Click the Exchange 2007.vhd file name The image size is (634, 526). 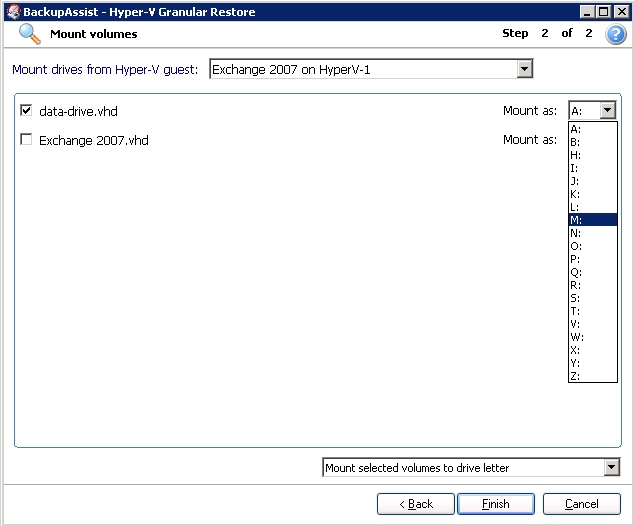pos(94,140)
